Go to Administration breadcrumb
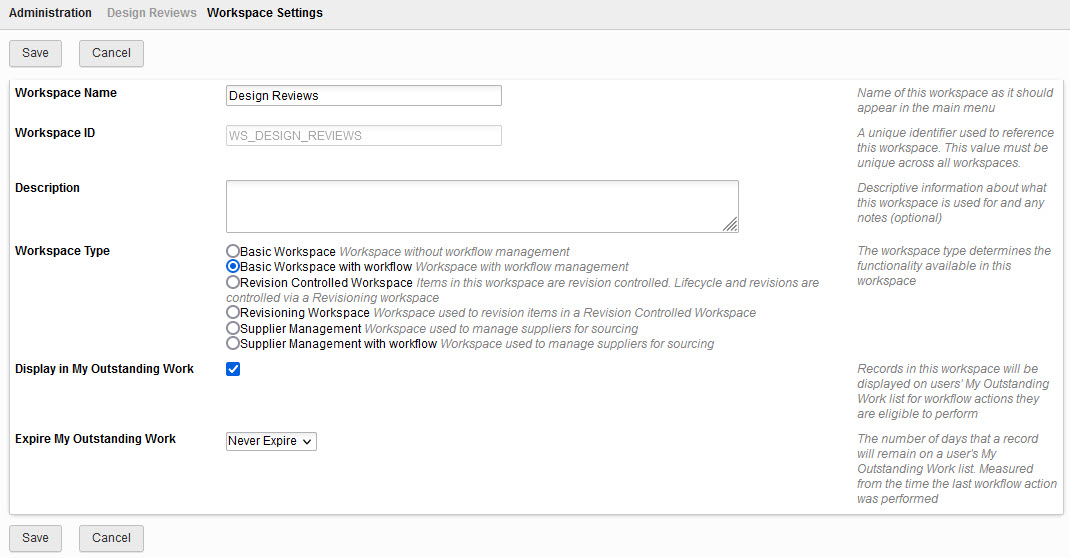 50,13
